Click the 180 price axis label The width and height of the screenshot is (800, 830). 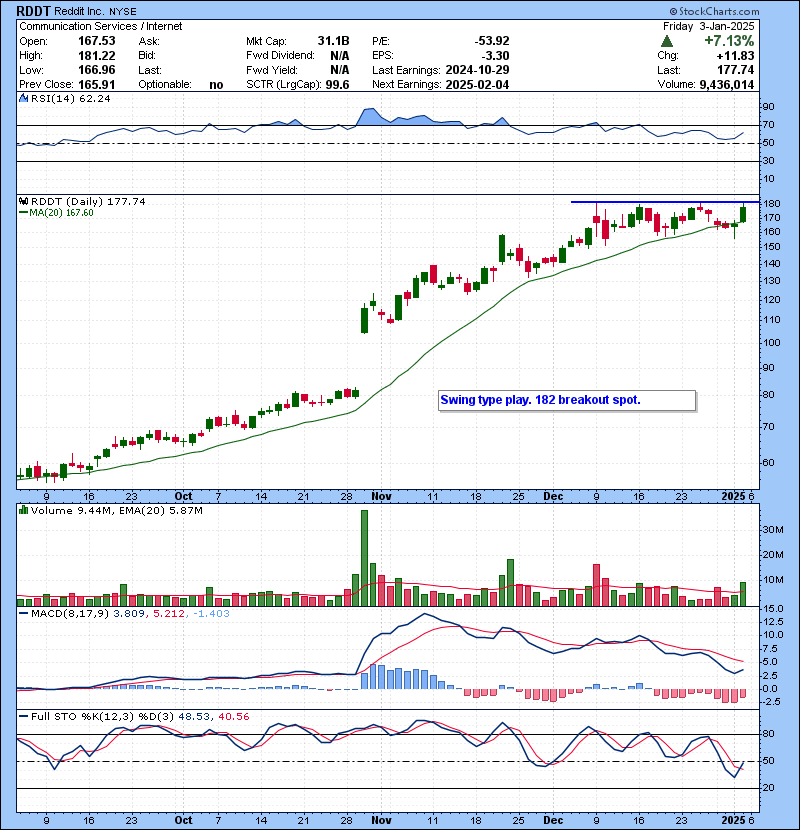(771, 204)
